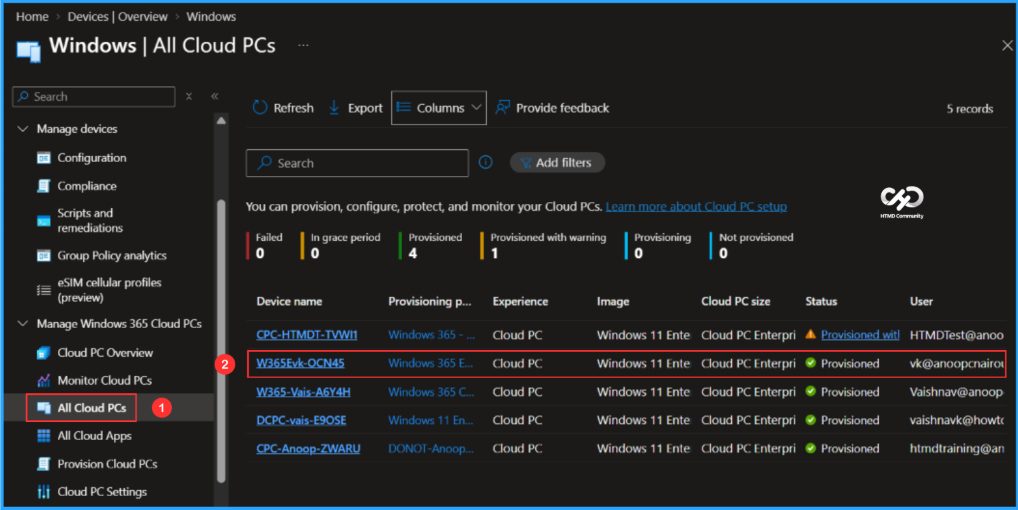Select the In grace period count tile
This screenshot has height=510, width=1018.
[x=341, y=245]
